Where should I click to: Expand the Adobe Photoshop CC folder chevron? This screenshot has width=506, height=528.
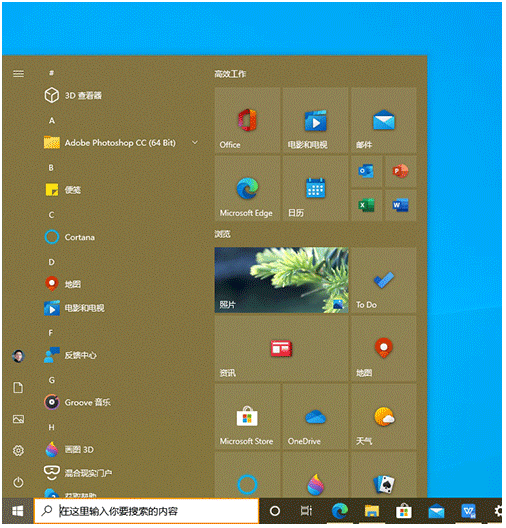[x=195, y=143]
